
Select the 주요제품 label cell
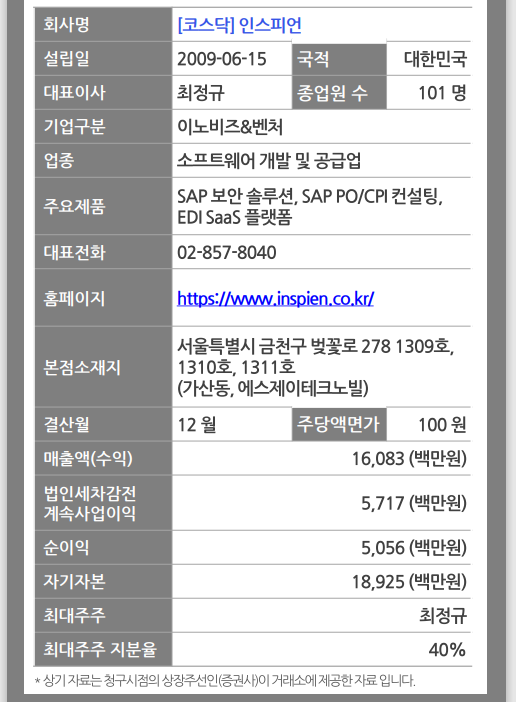point(103,206)
